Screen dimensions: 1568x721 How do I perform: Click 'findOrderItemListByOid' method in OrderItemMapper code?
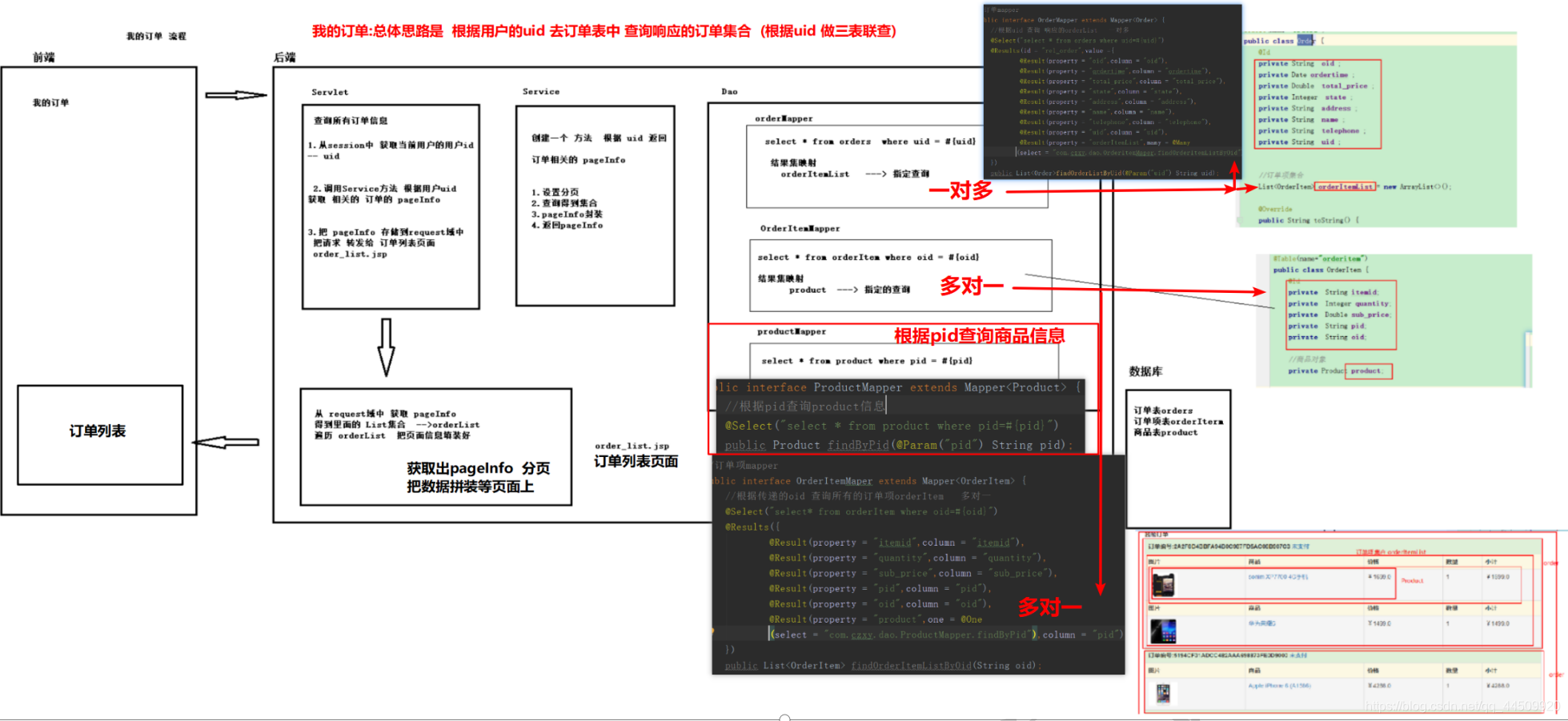(x=911, y=666)
